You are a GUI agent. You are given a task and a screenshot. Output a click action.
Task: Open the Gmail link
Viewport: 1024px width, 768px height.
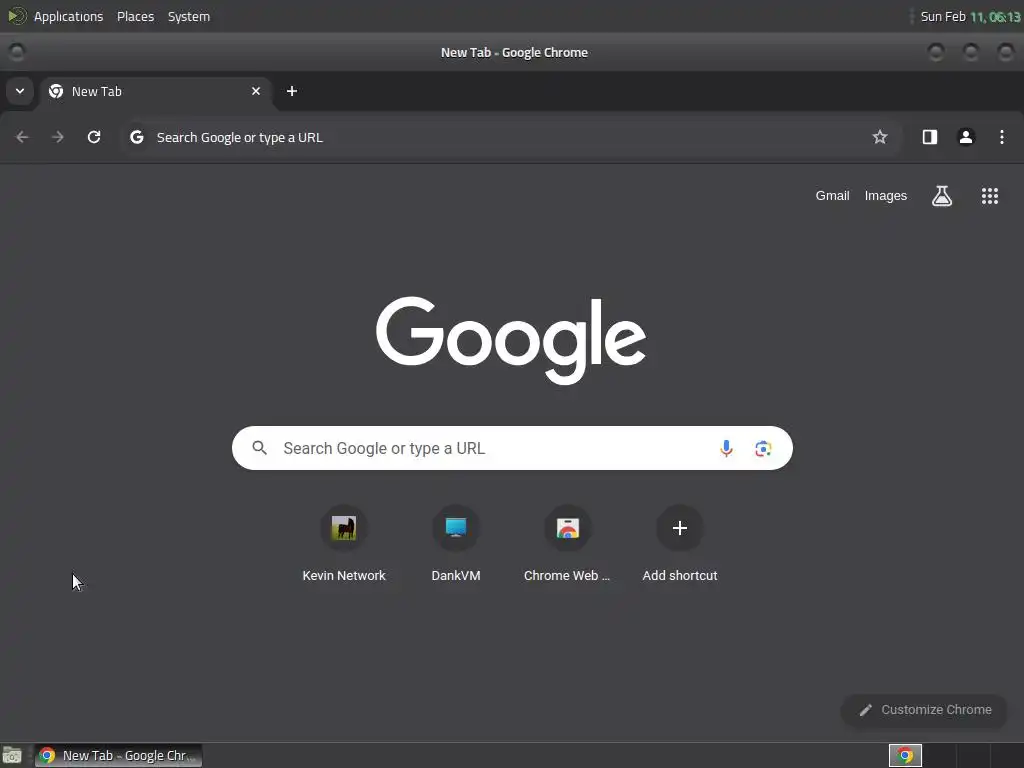click(x=832, y=196)
